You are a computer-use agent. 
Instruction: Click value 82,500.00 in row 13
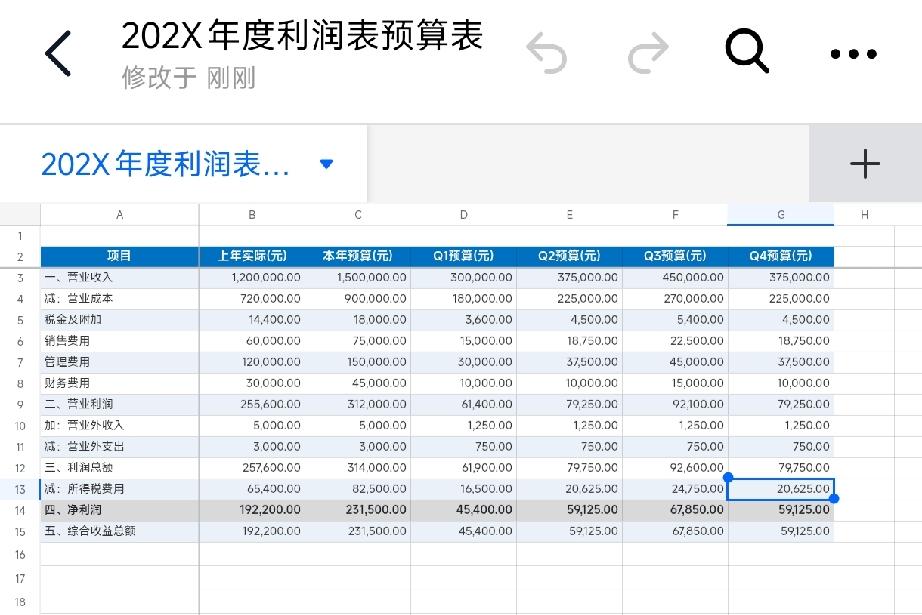point(379,489)
